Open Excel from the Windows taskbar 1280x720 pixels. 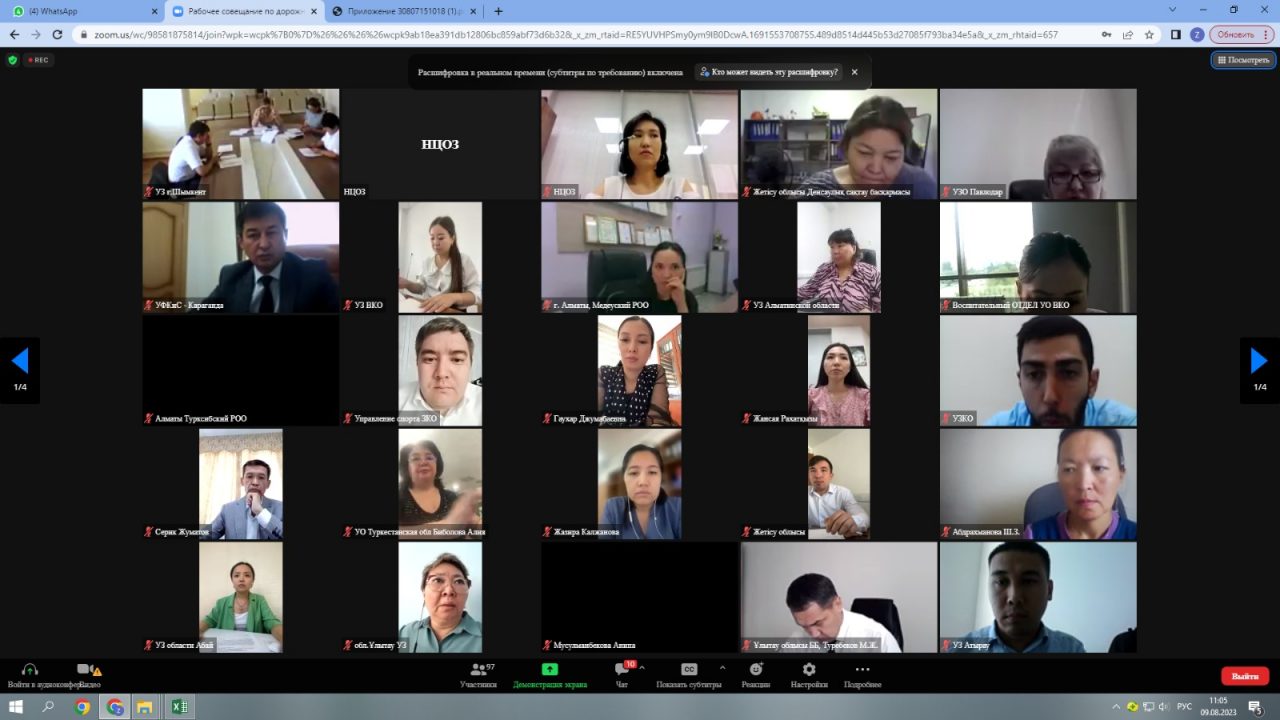pyautogui.click(x=180, y=707)
